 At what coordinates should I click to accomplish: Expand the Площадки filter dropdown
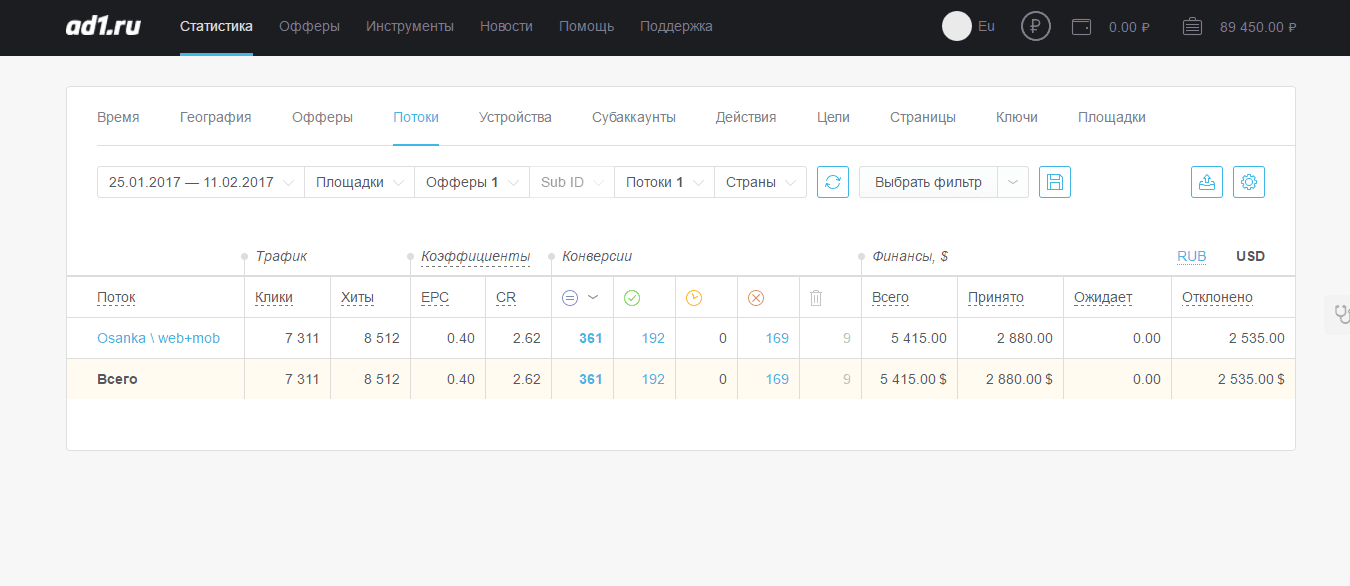pyautogui.click(x=359, y=182)
